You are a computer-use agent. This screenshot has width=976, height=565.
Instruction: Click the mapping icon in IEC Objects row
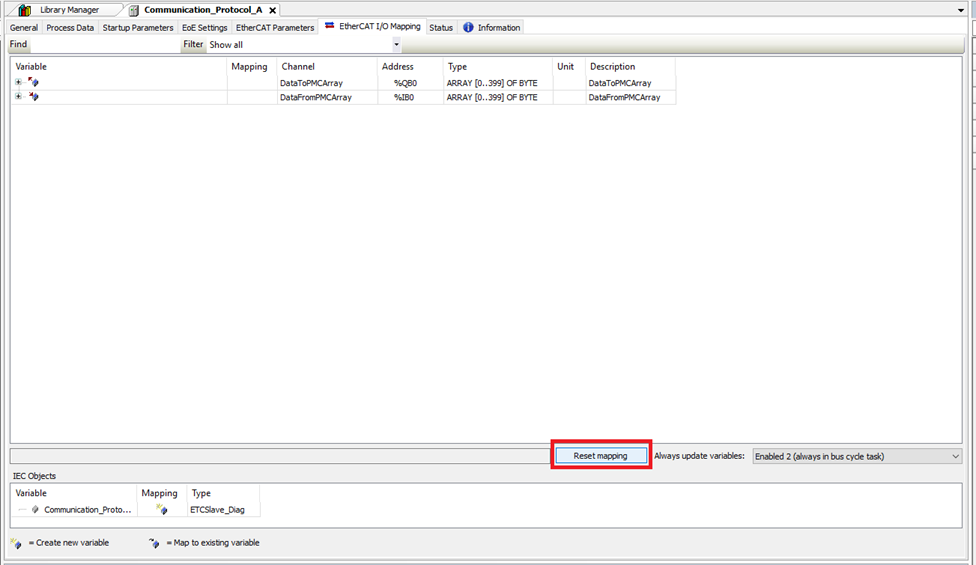161,509
